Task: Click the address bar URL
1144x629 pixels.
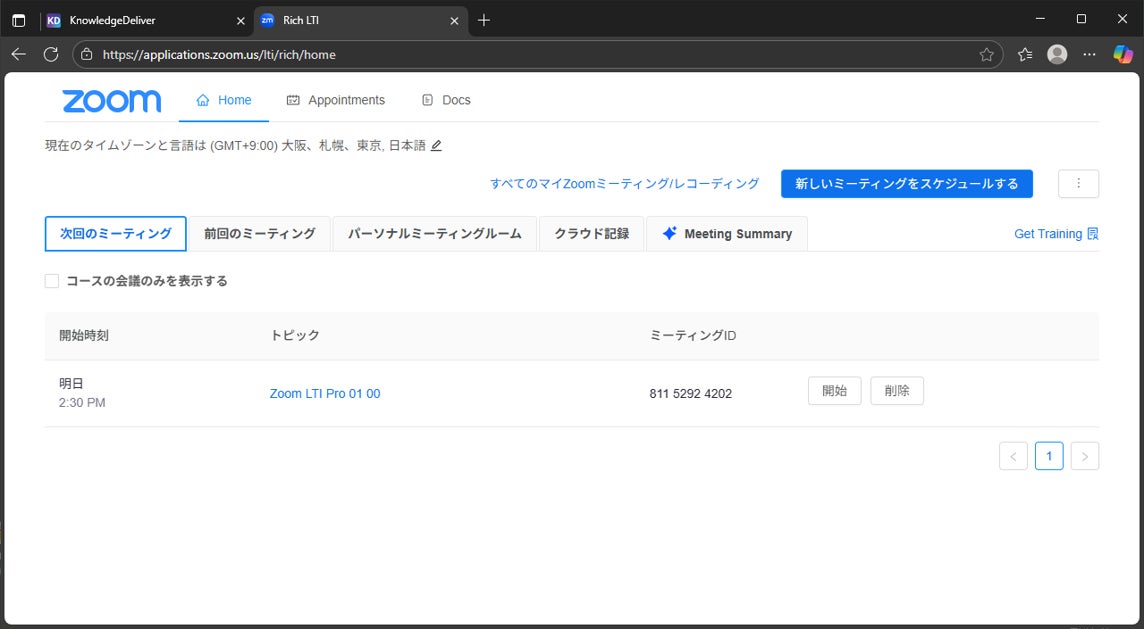Action: pos(219,55)
